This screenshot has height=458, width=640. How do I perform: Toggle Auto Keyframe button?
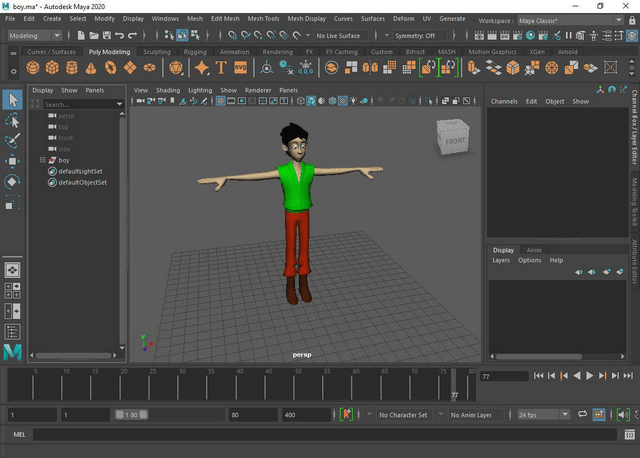click(347, 414)
